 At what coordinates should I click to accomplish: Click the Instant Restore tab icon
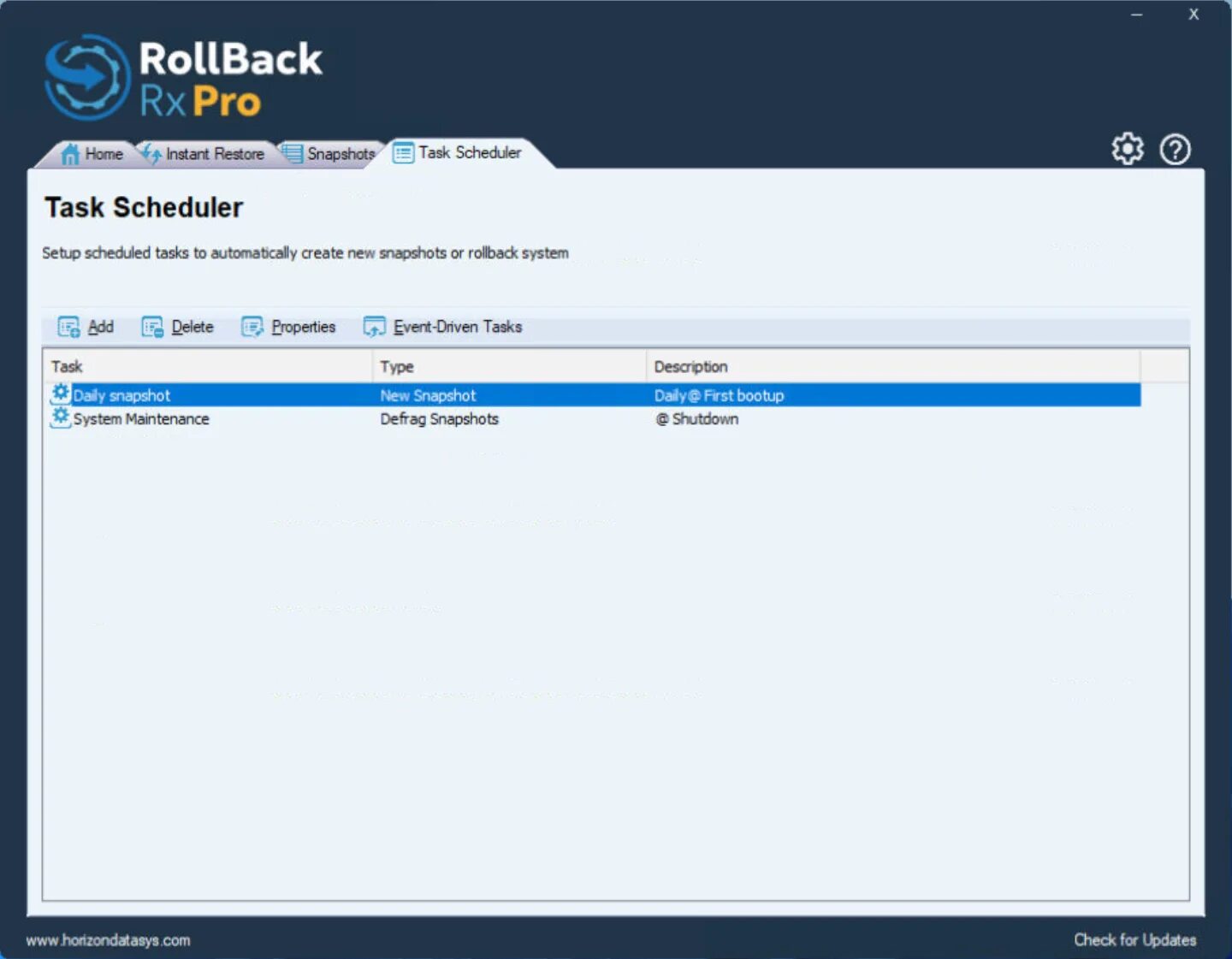(151, 153)
